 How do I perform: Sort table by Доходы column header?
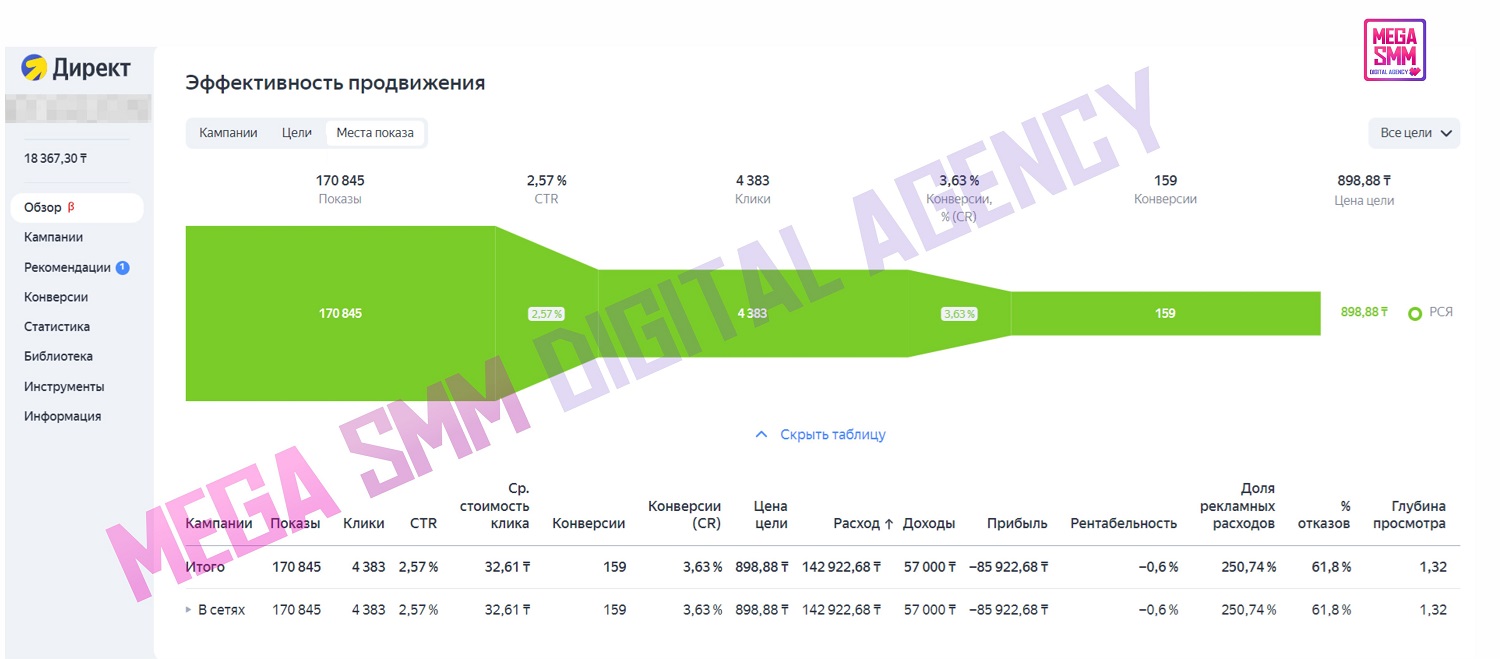pos(929,523)
